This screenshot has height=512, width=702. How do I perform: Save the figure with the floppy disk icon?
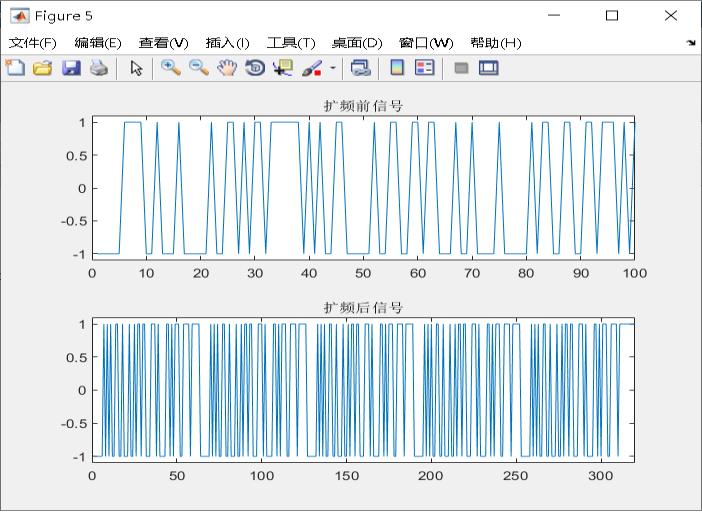pos(71,68)
